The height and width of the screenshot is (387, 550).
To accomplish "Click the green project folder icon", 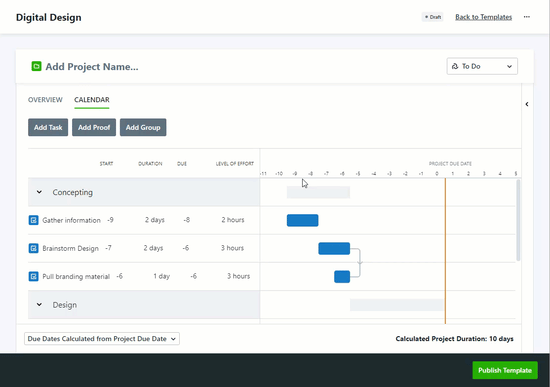I will [36, 66].
